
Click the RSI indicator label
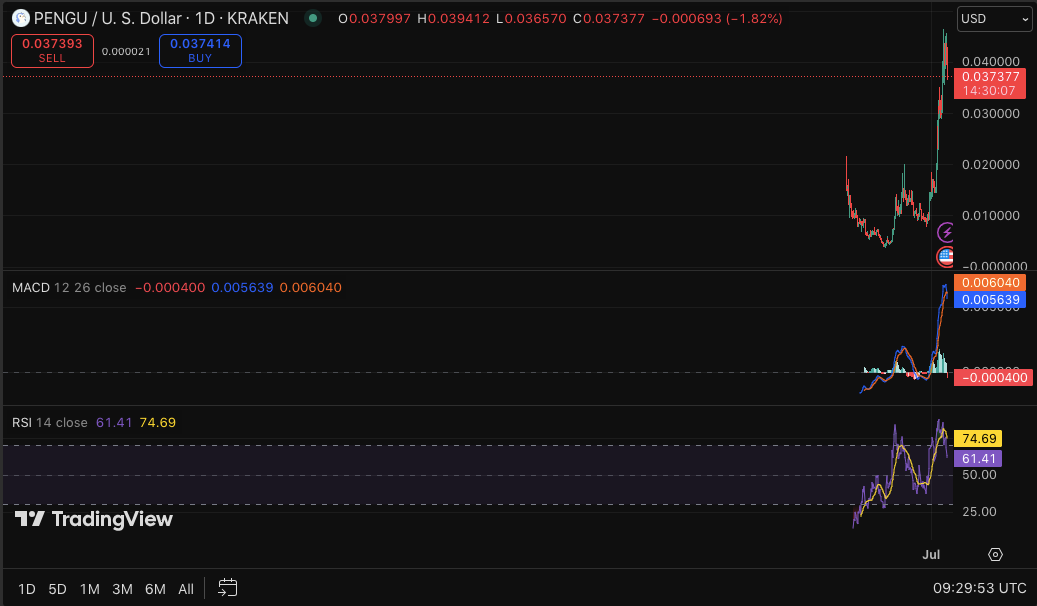[22, 423]
